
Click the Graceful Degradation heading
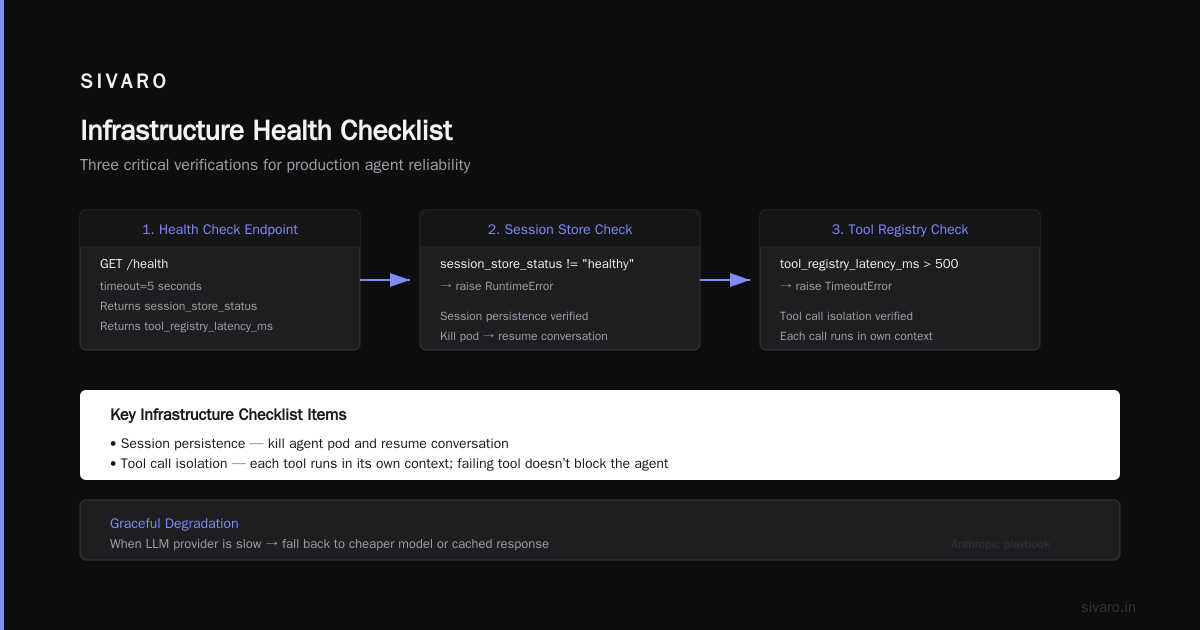[x=174, y=523]
